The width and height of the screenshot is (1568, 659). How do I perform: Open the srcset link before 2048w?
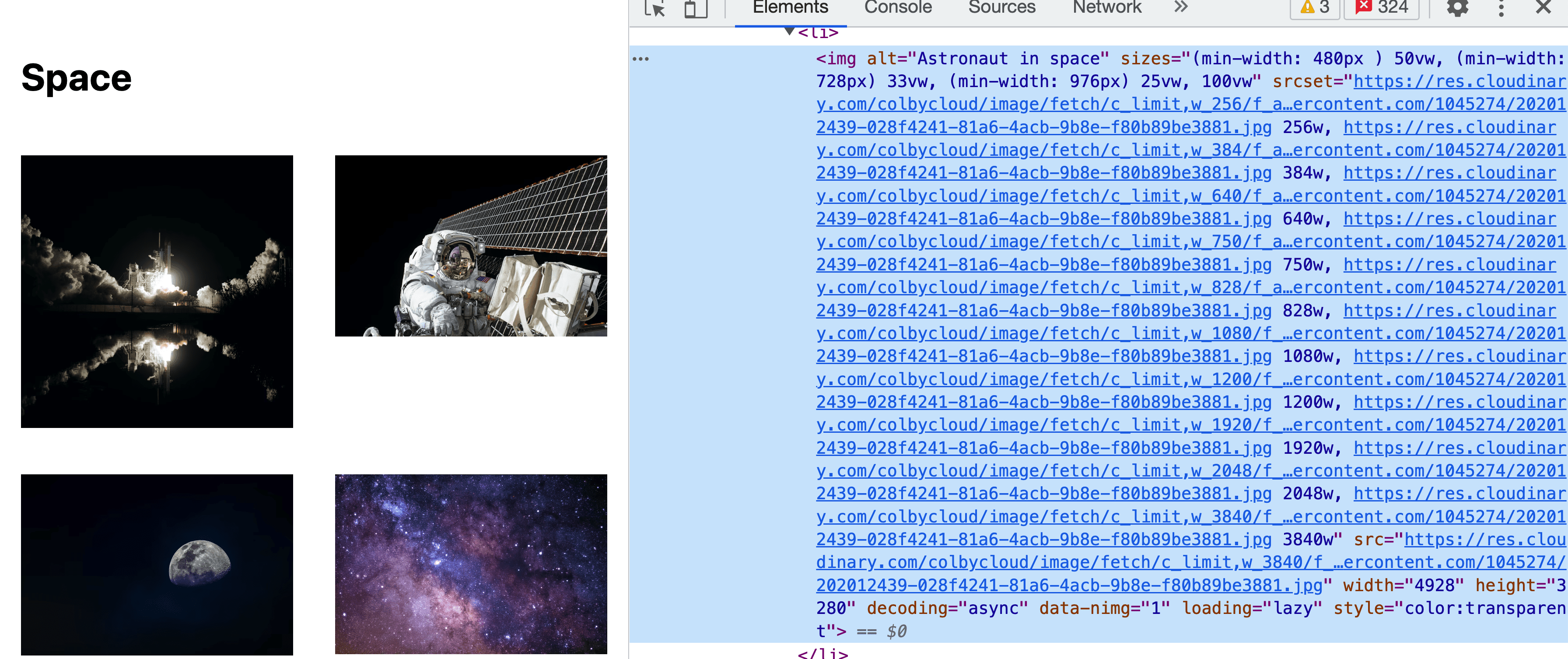(1190, 471)
